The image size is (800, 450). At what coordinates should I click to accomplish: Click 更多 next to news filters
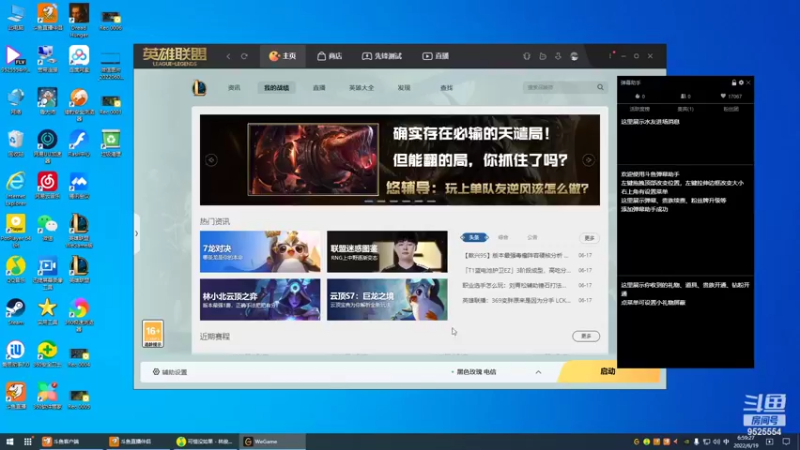pyautogui.click(x=589, y=238)
